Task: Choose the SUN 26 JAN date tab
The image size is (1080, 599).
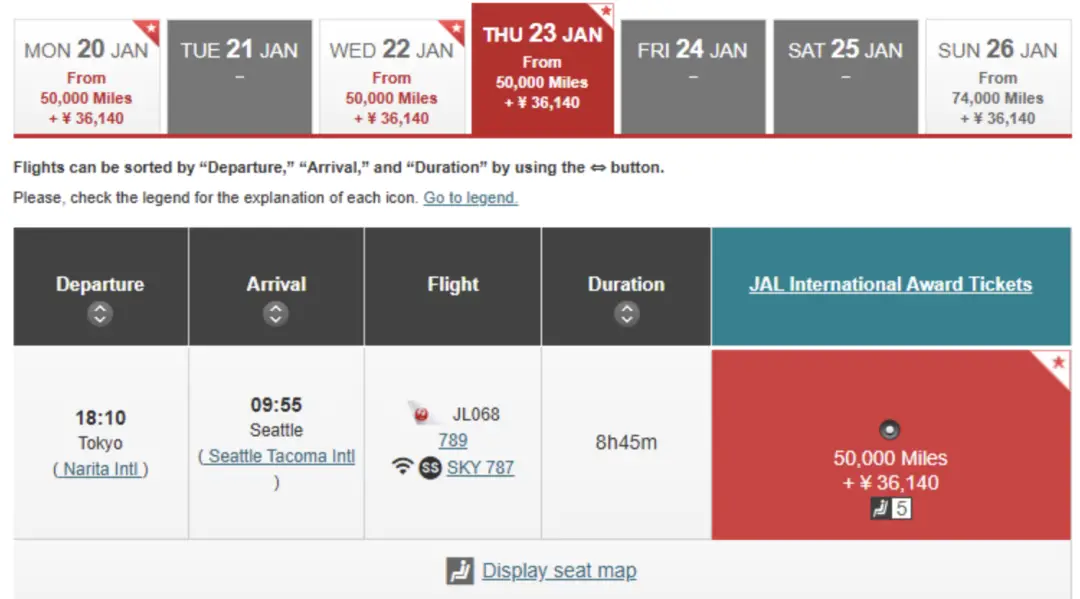Action: click(997, 77)
